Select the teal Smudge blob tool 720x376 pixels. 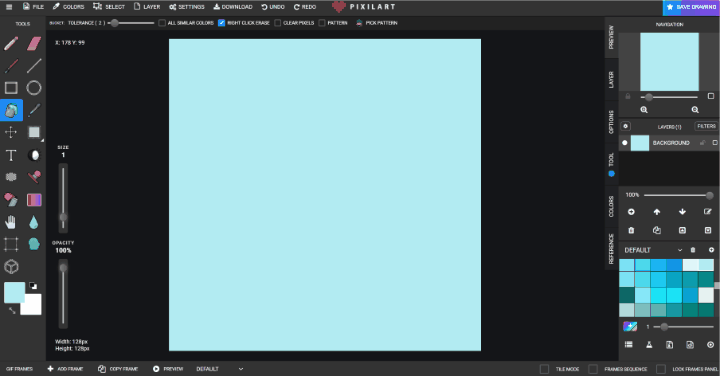tap(34, 244)
